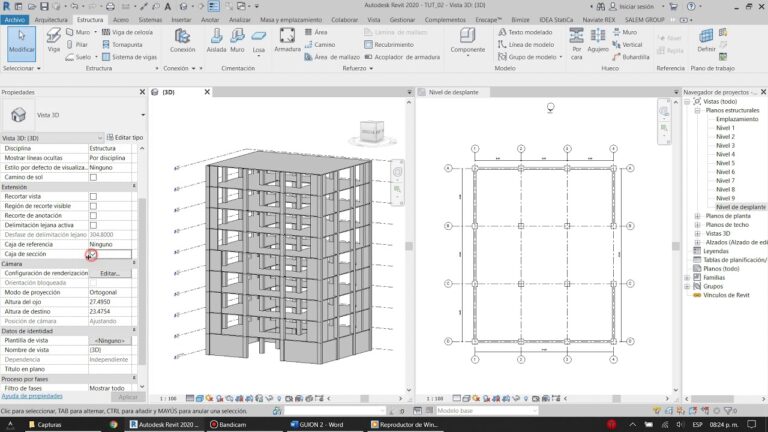Enable the Recortar vista checkbox

click(93, 196)
